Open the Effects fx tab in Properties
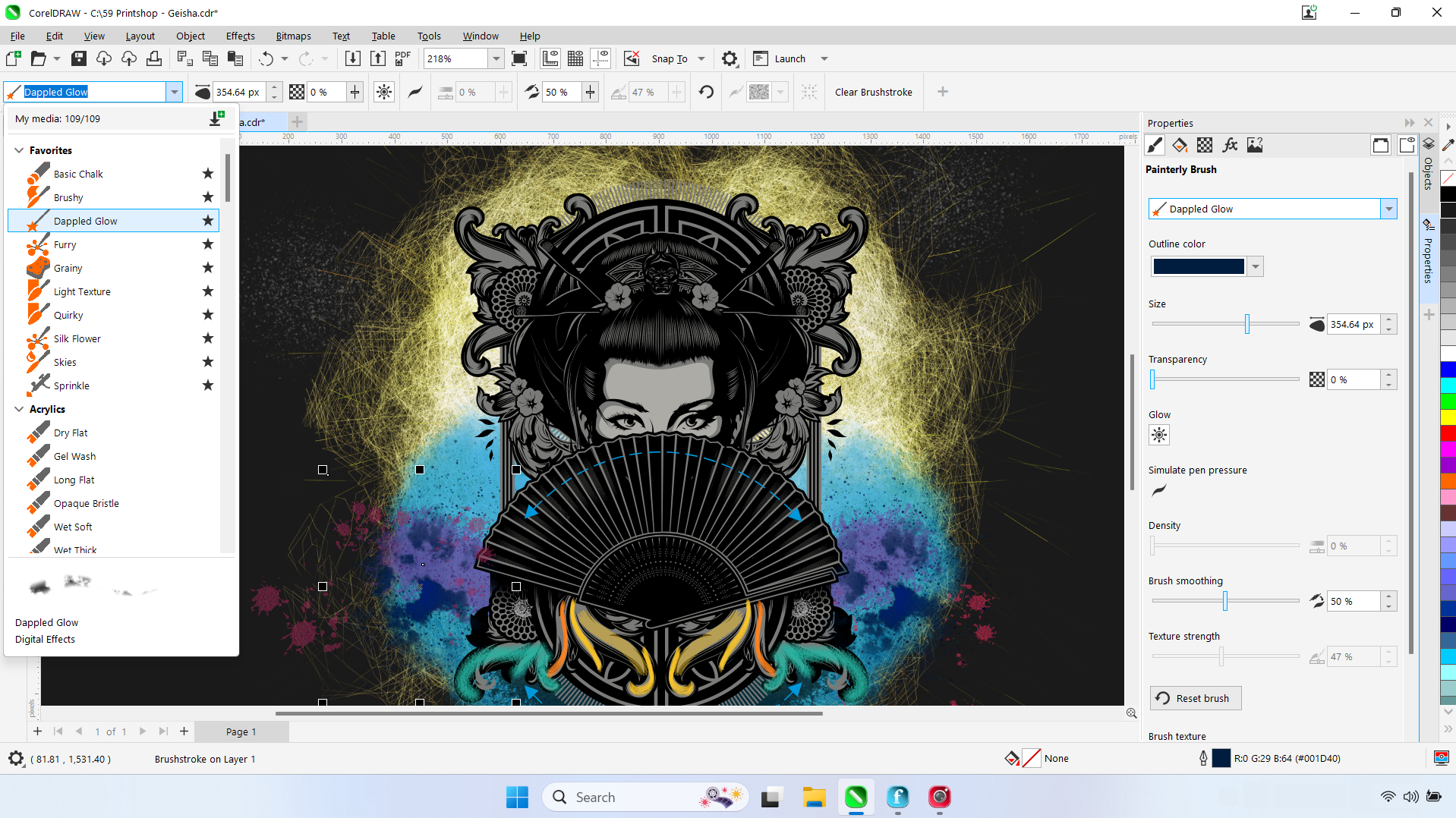 pos(1230,145)
